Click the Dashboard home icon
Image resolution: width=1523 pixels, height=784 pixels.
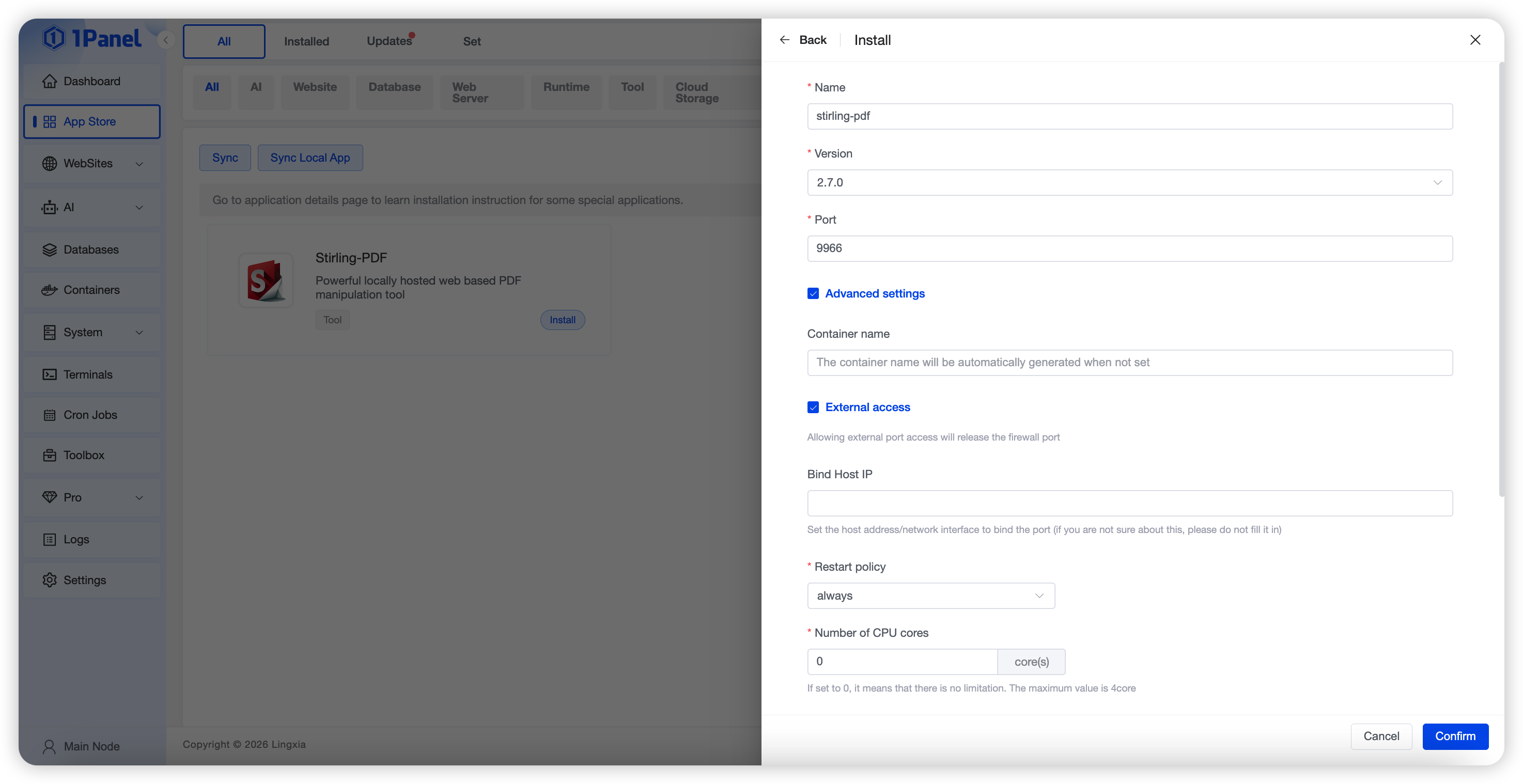pos(50,81)
